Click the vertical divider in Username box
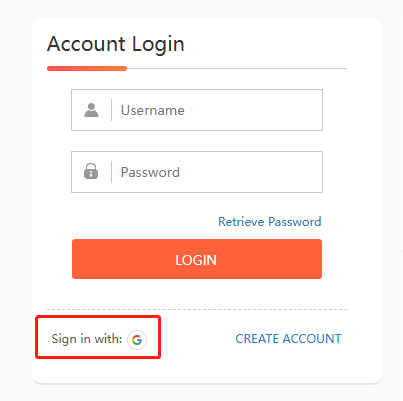The width and height of the screenshot is (403, 401). pos(111,110)
